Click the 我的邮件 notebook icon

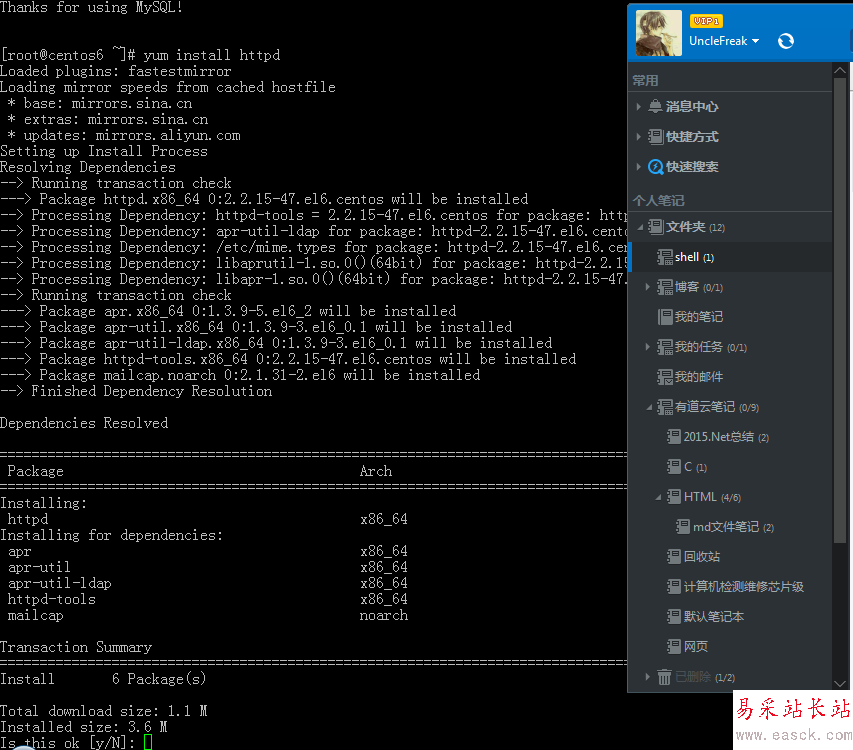click(665, 376)
